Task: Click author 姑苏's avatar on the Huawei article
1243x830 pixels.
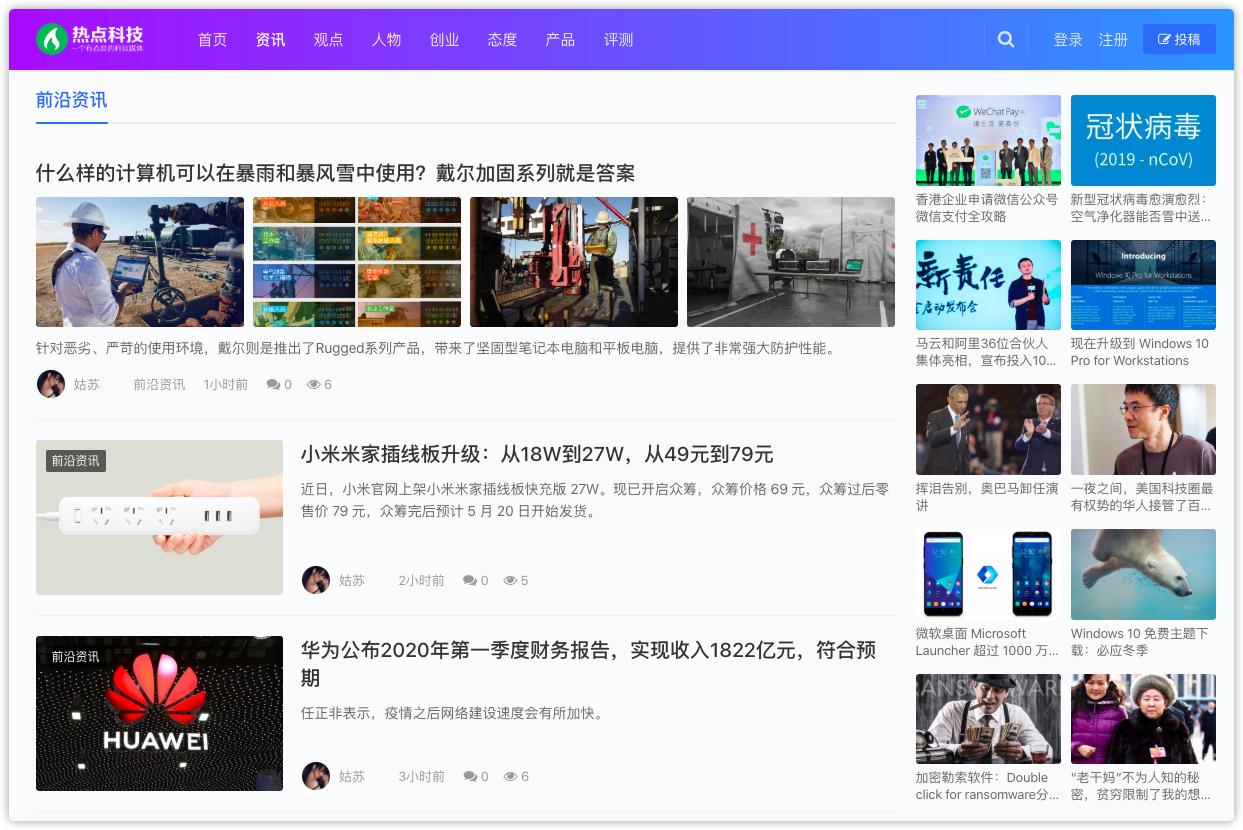Action: [316, 775]
